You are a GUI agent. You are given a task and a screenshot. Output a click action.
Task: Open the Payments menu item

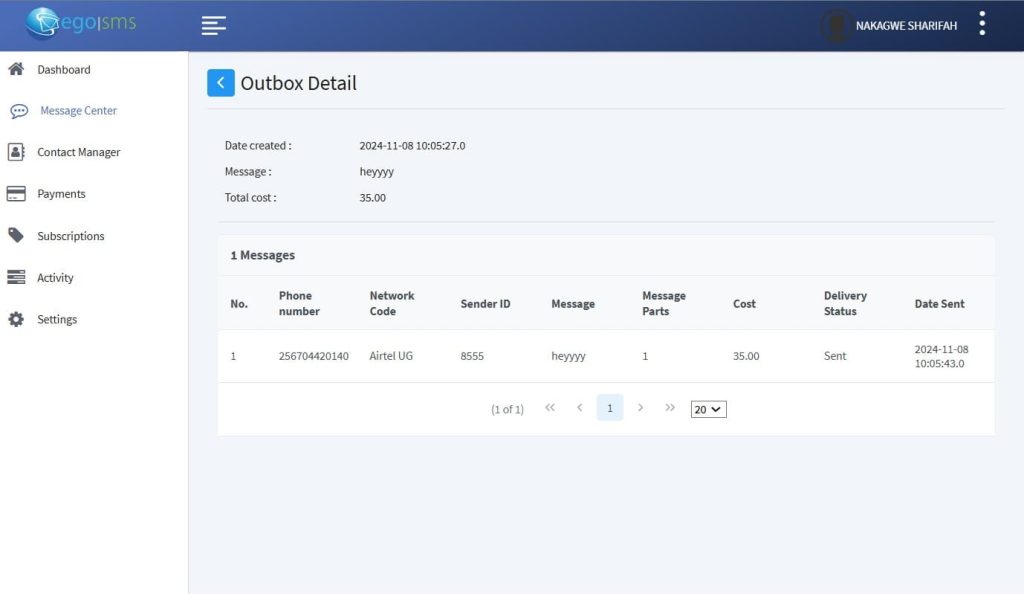tap(61, 194)
